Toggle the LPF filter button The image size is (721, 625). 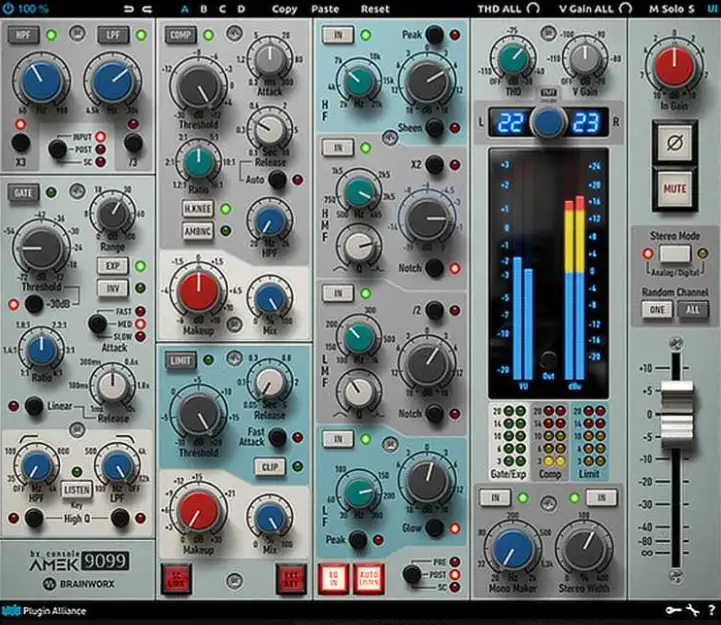click(x=113, y=35)
